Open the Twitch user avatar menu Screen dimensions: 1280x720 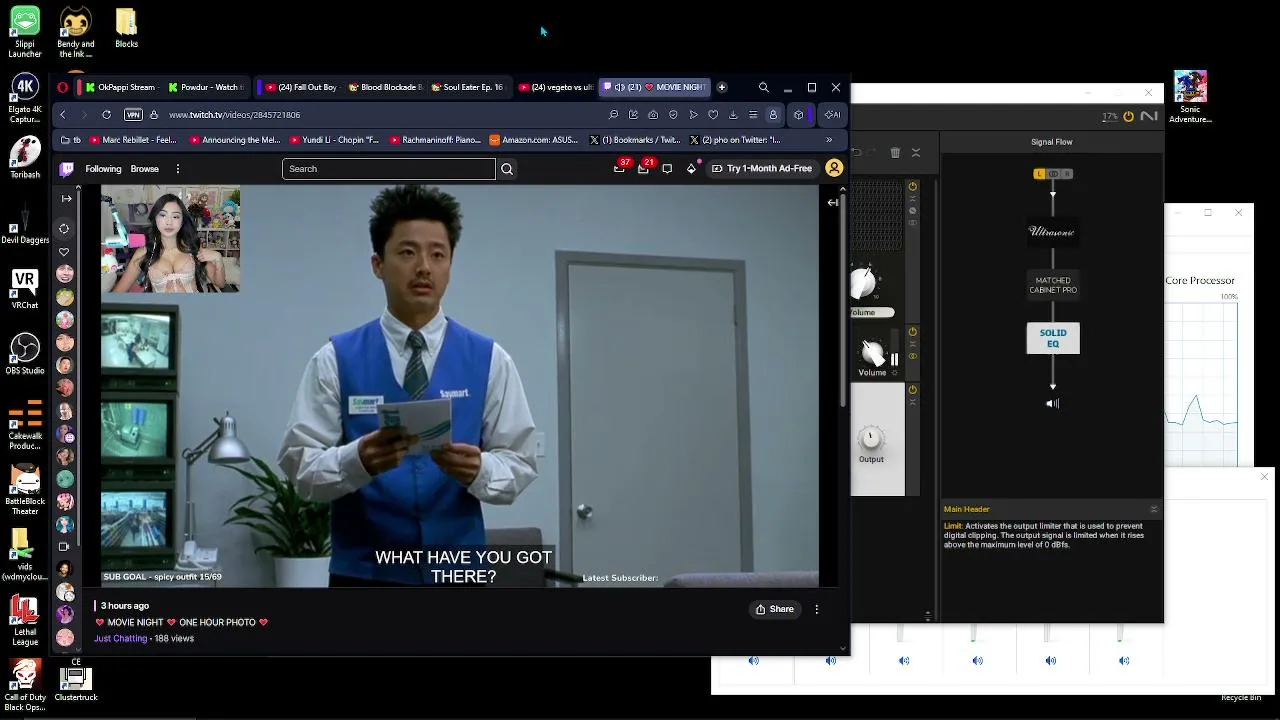(x=834, y=168)
